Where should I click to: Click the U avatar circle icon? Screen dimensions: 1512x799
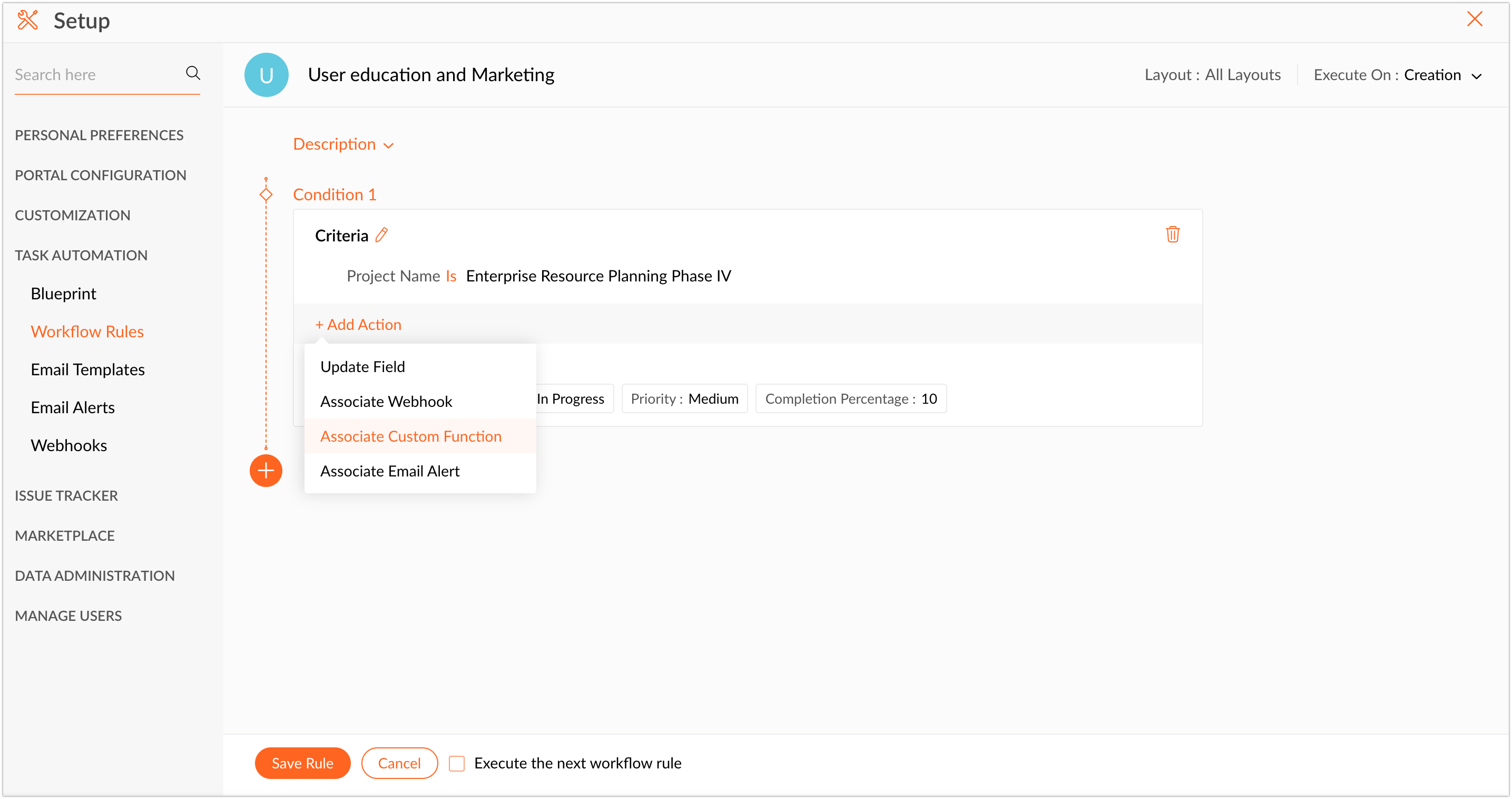tap(267, 75)
